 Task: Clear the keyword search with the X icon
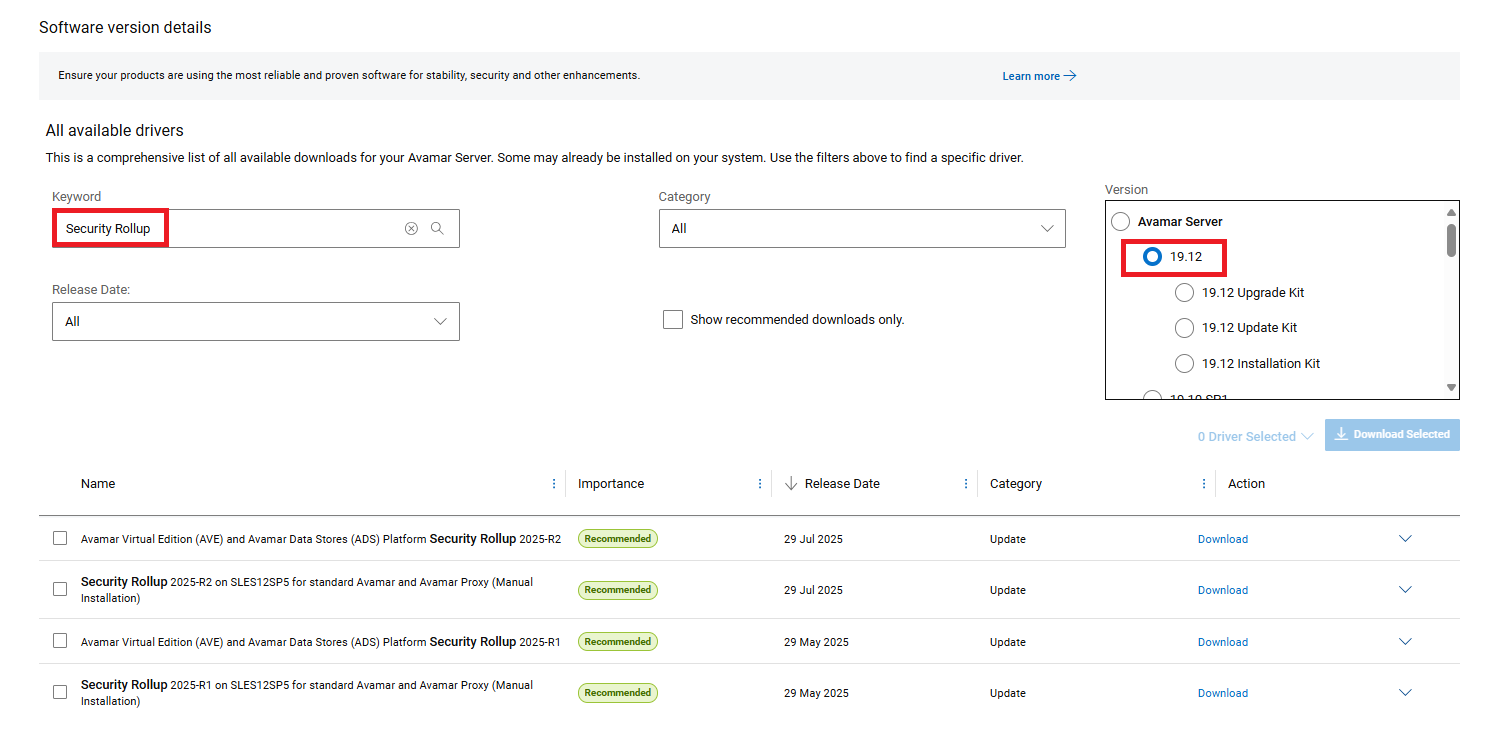point(411,229)
